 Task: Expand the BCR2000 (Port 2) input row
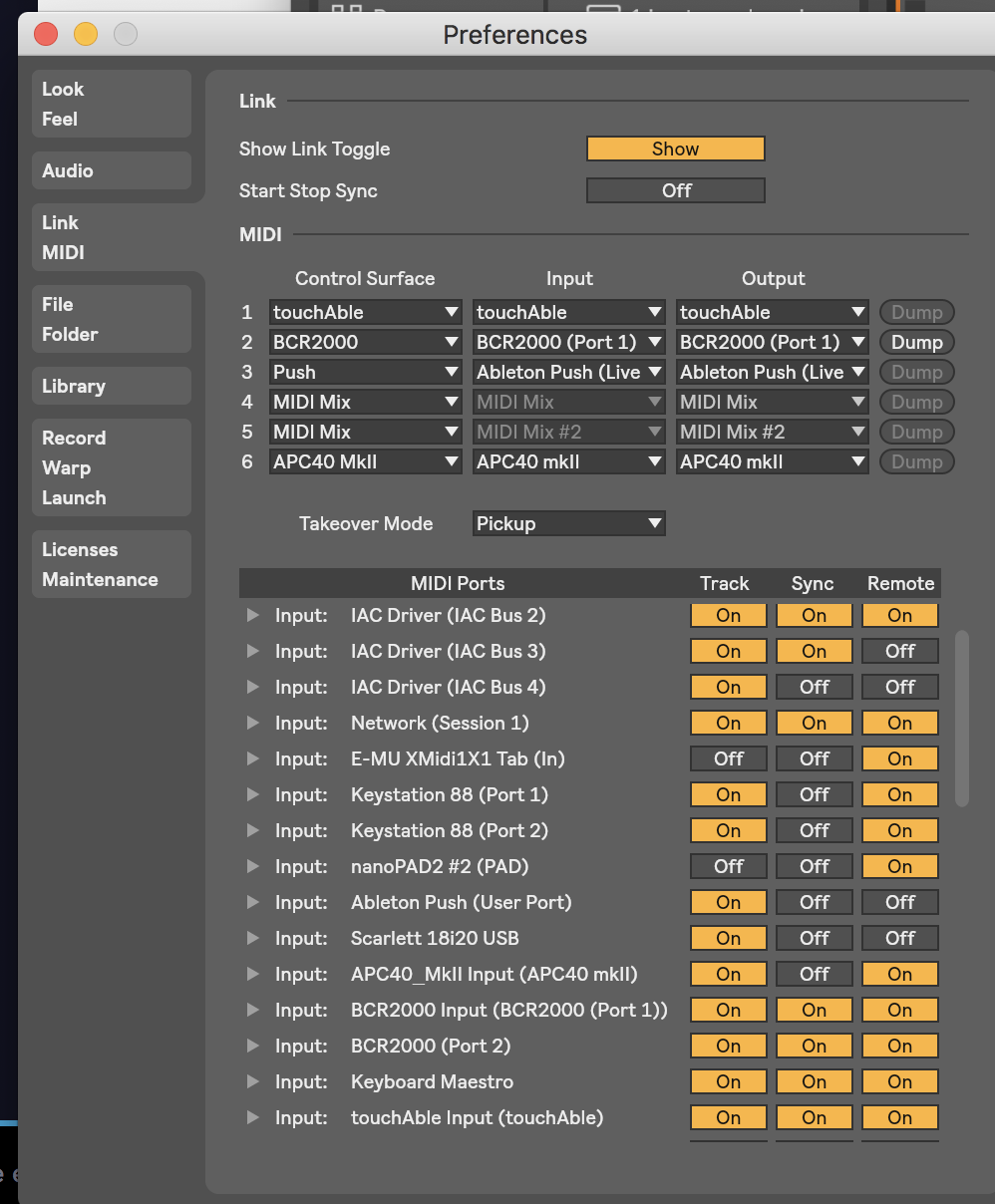(253, 1046)
